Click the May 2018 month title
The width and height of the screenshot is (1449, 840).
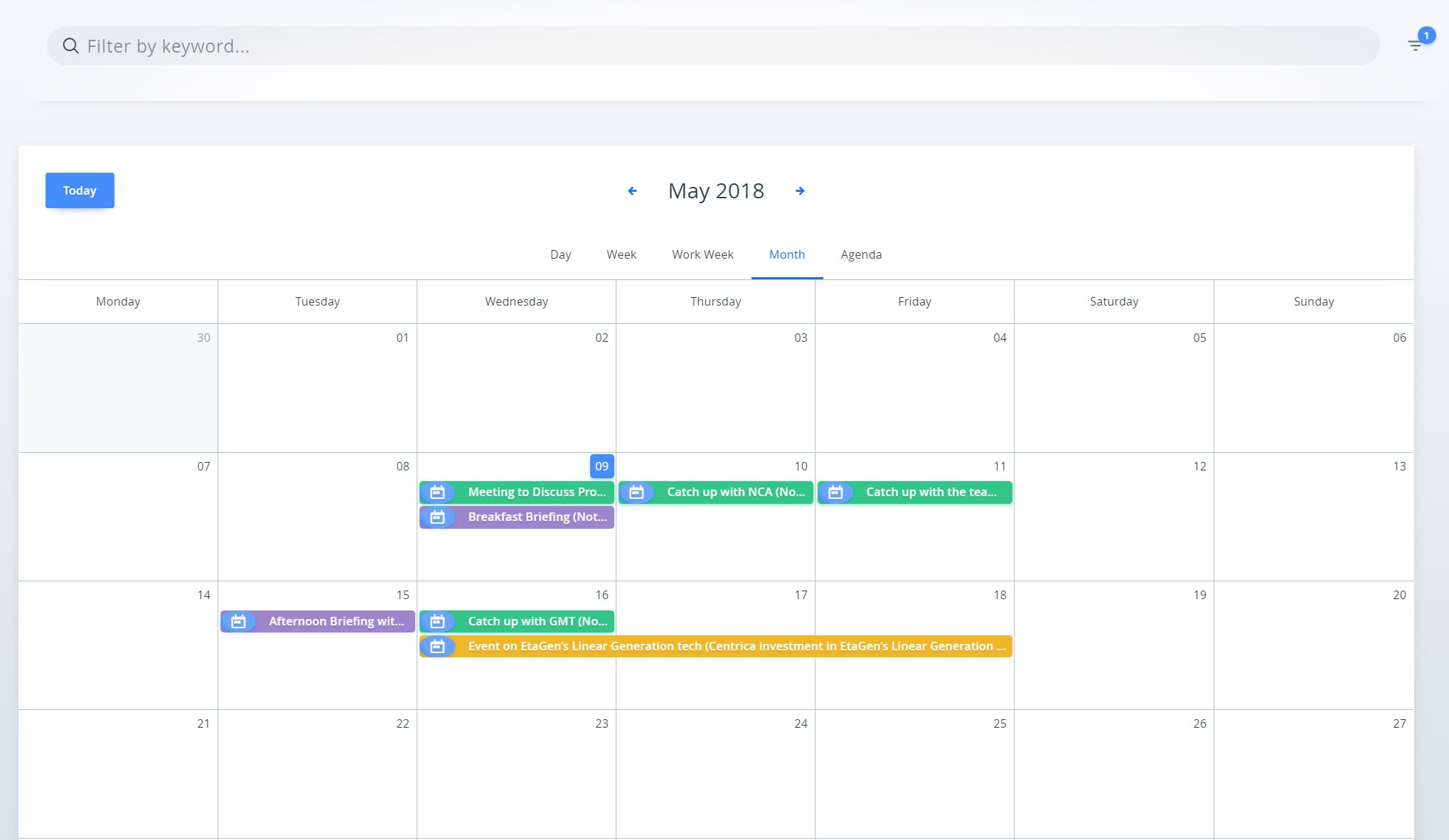[716, 190]
